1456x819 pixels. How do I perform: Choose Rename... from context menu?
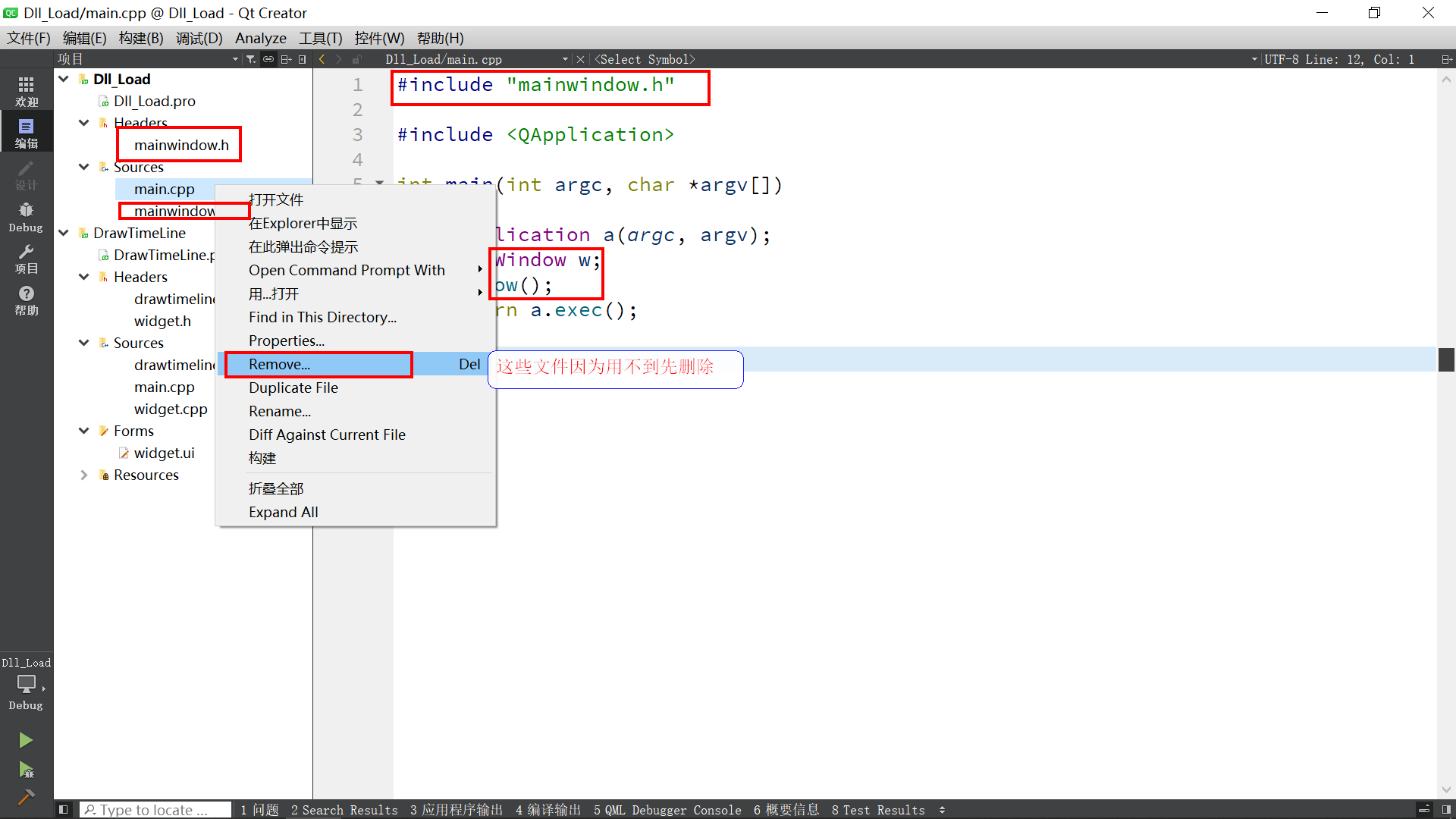point(280,411)
